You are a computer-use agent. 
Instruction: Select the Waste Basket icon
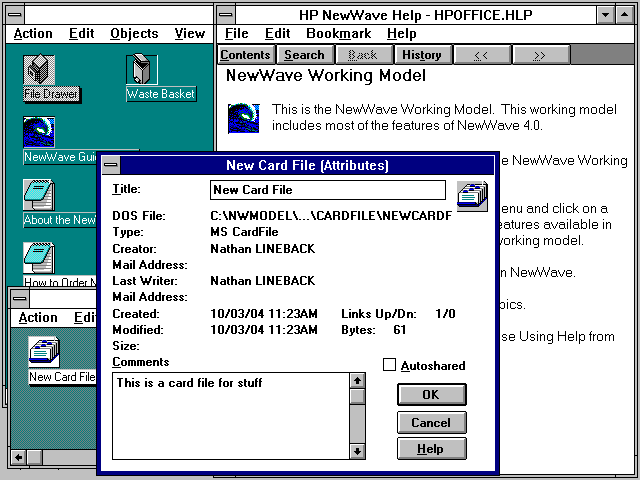pos(141,71)
